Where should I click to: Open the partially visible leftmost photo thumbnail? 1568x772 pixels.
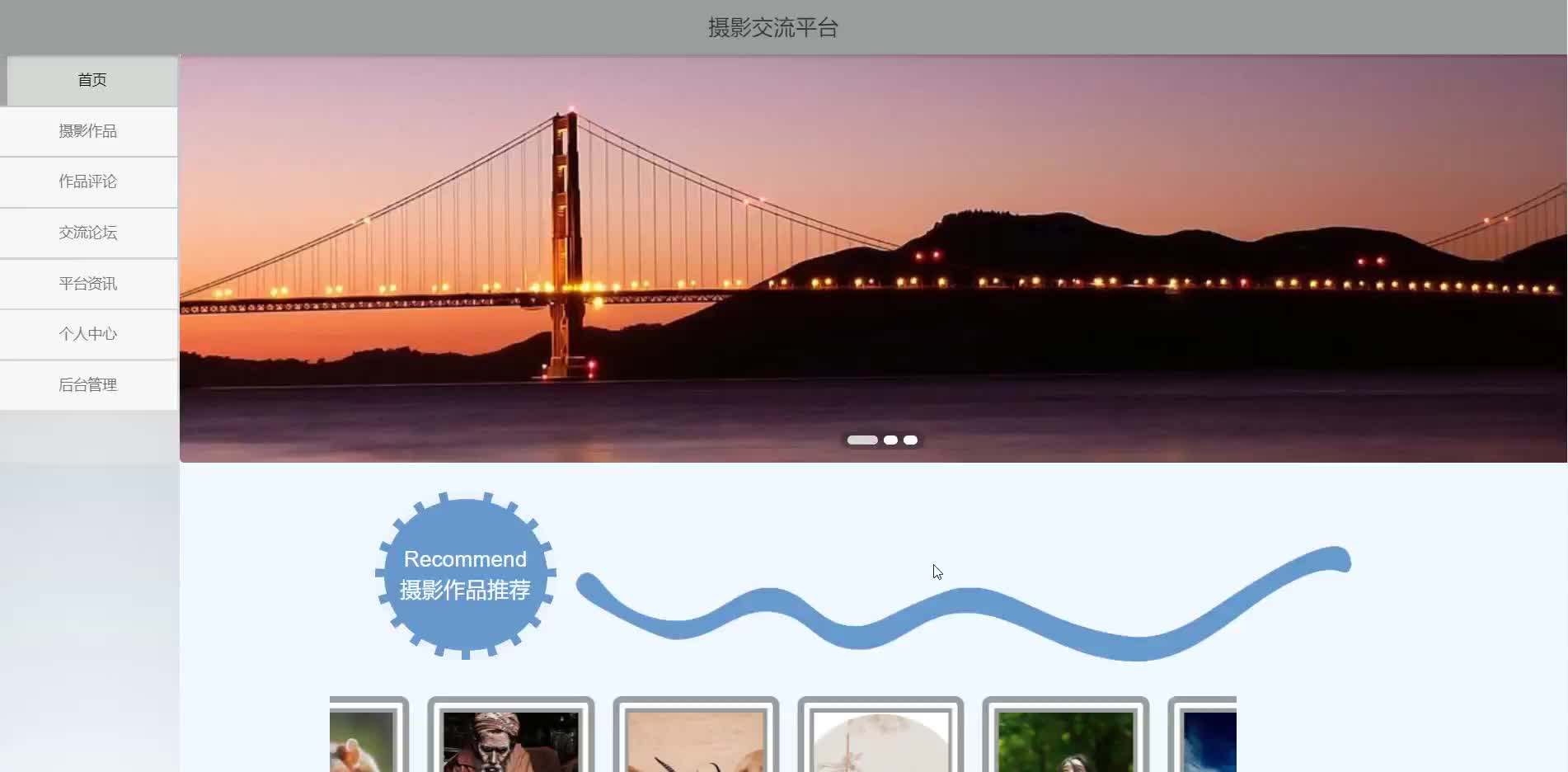(369, 735)
